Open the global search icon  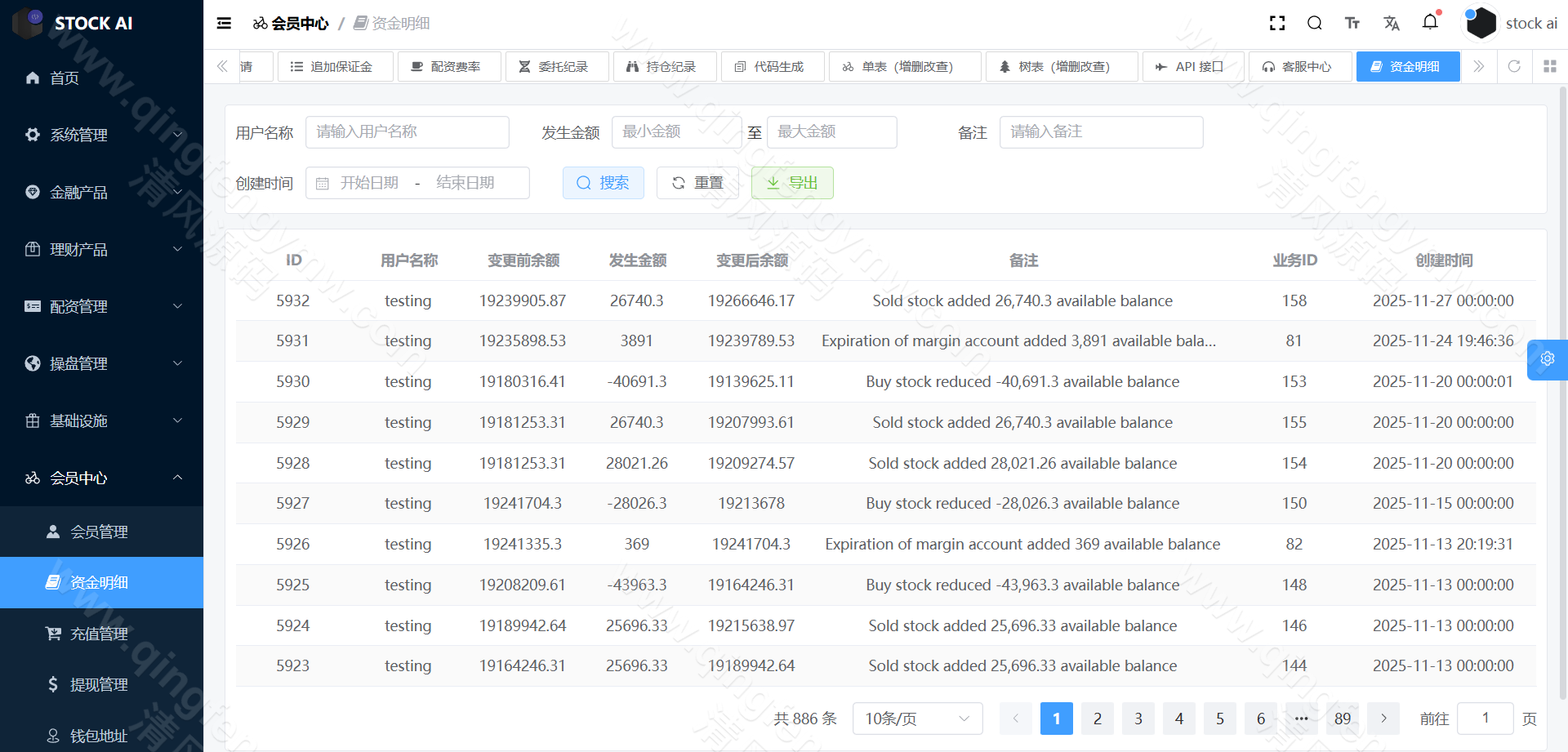tap(1314, 23)
